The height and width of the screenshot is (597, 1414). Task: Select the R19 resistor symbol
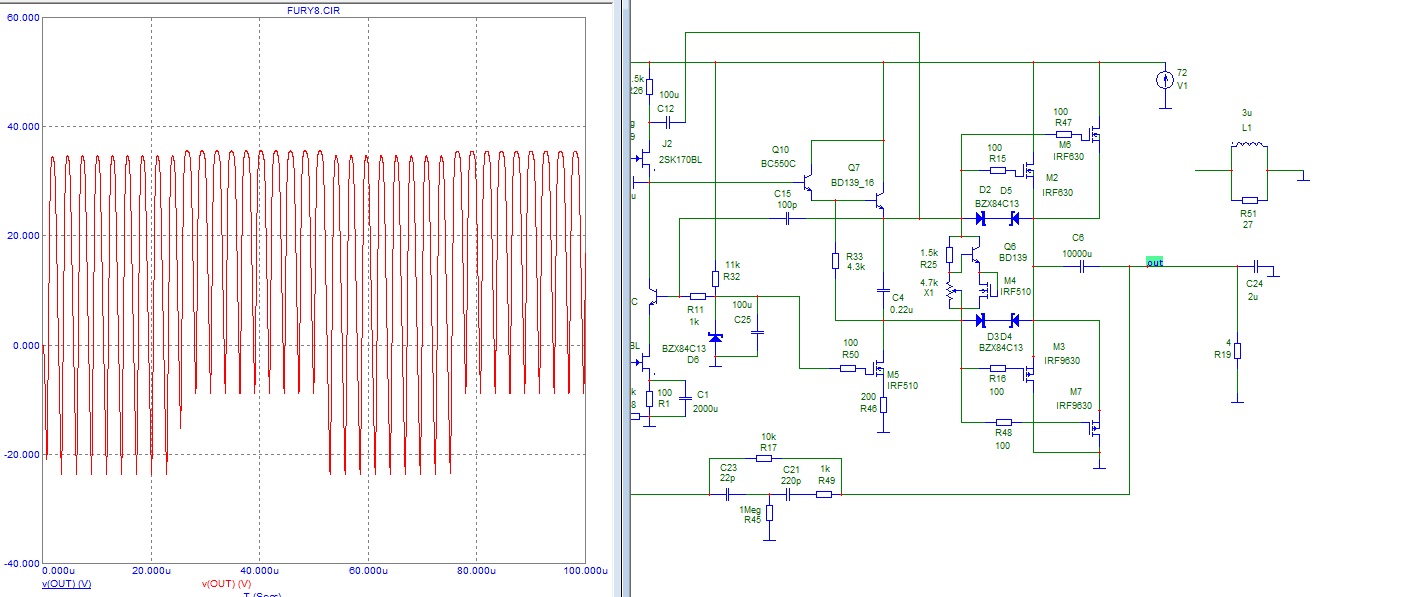pyautogui.click(x=1238, y=350)
